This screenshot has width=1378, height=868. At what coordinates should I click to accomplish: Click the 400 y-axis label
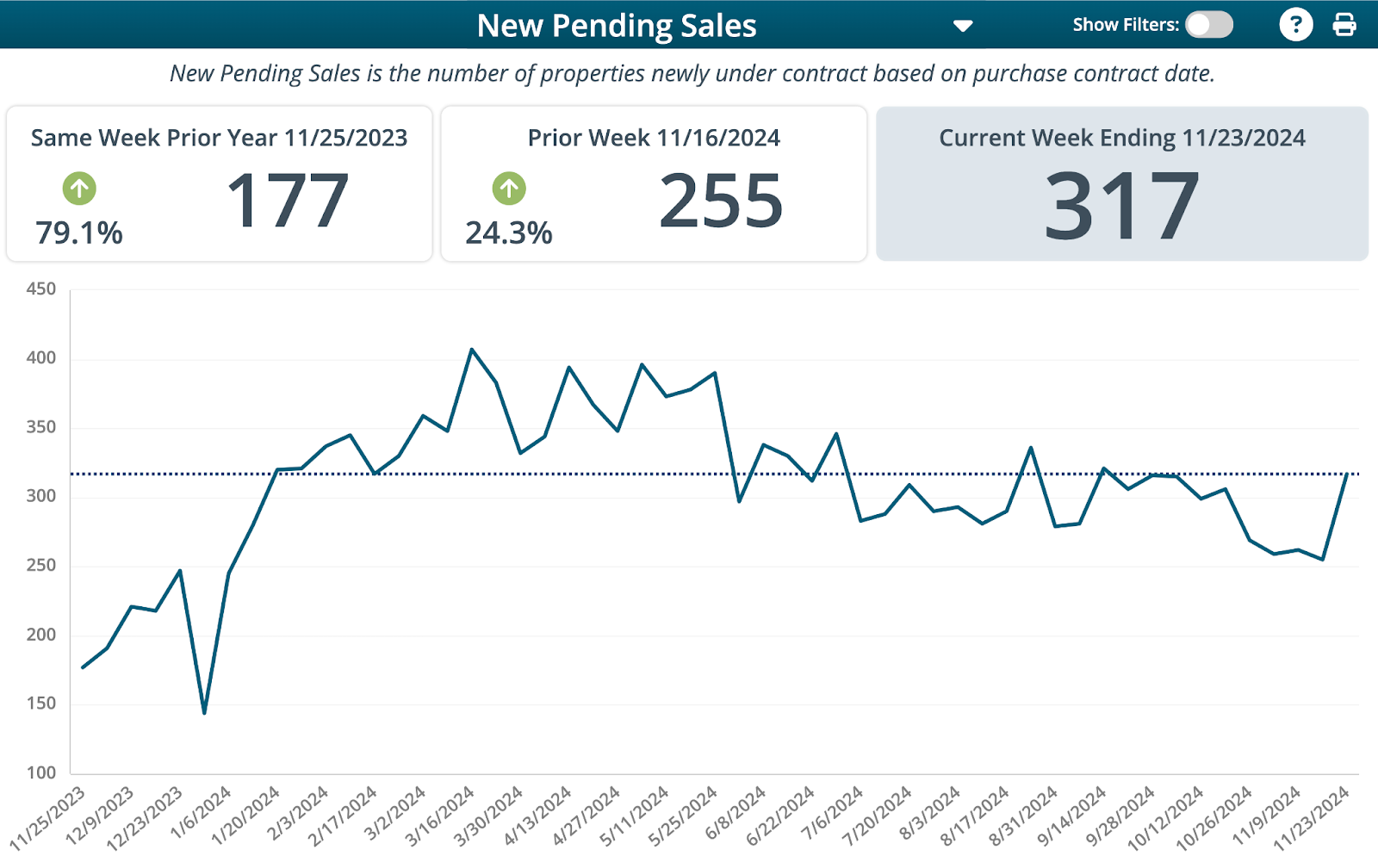tap(41, 358)
